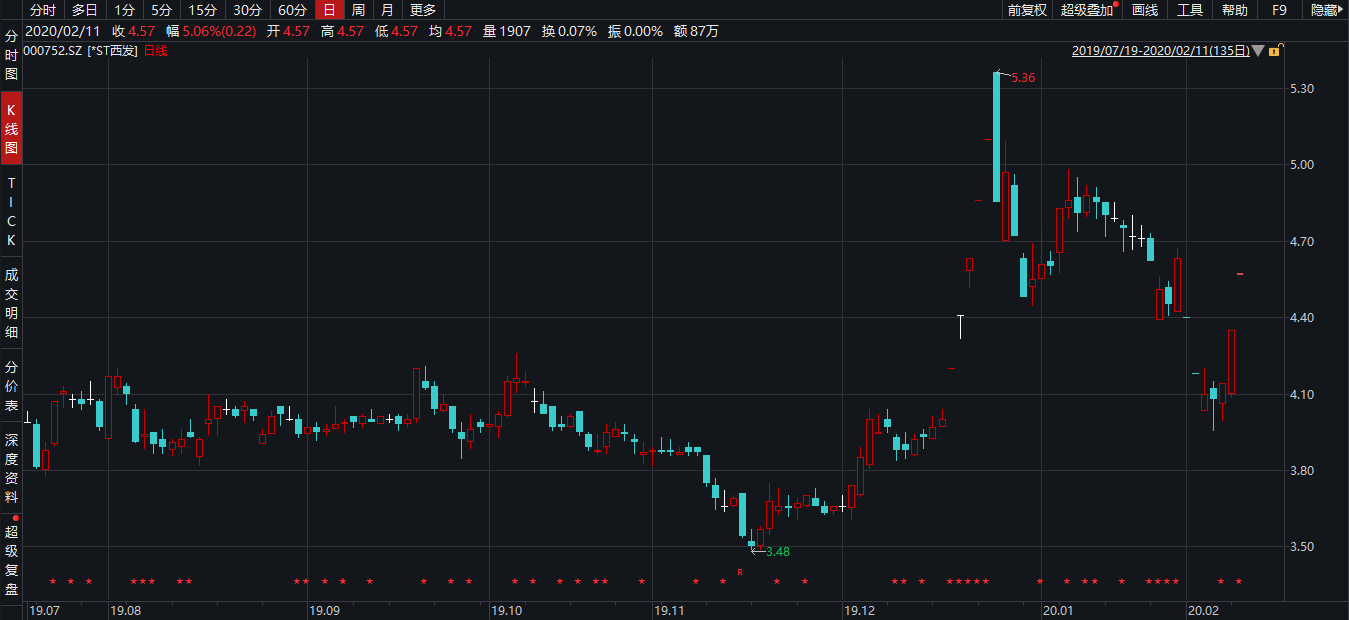The height and width of the screenshot is (620, 1349).
Task: Open the date range dropdown triangle
Action: (x=1260, y=50)
